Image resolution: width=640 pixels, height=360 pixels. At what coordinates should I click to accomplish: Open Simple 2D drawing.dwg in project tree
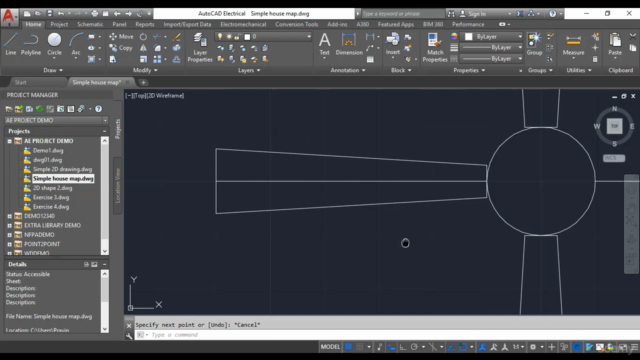click(x=62, y=169)
